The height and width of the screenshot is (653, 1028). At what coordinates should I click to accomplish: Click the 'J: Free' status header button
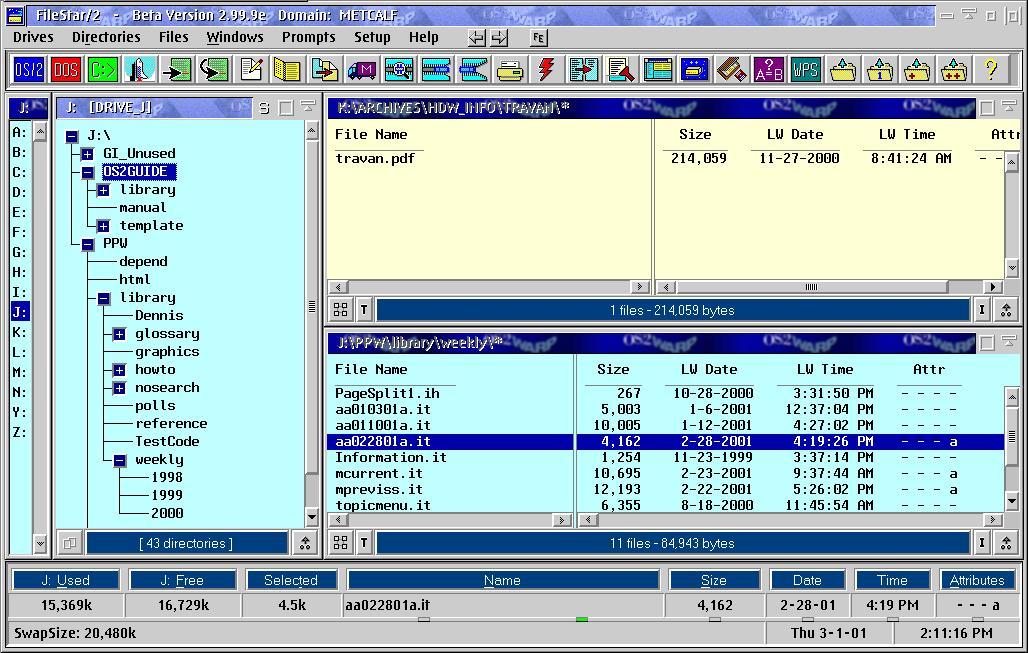182,580
